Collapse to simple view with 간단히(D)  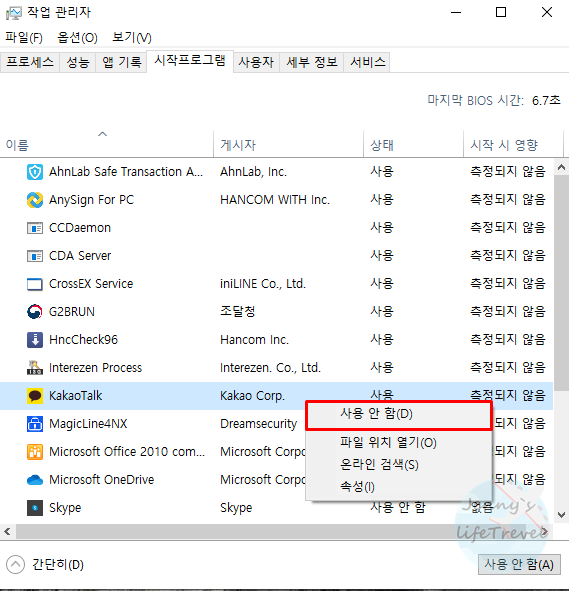point(45,565)
